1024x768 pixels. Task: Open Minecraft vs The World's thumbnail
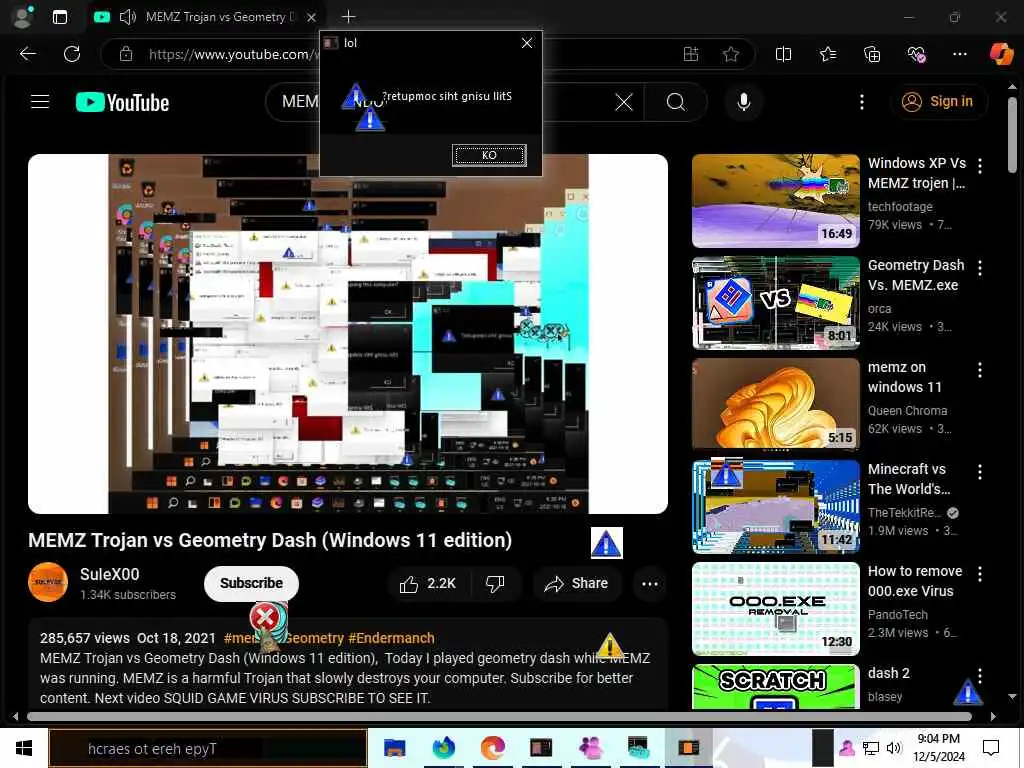pyautogui.click(x=776, y=507)
